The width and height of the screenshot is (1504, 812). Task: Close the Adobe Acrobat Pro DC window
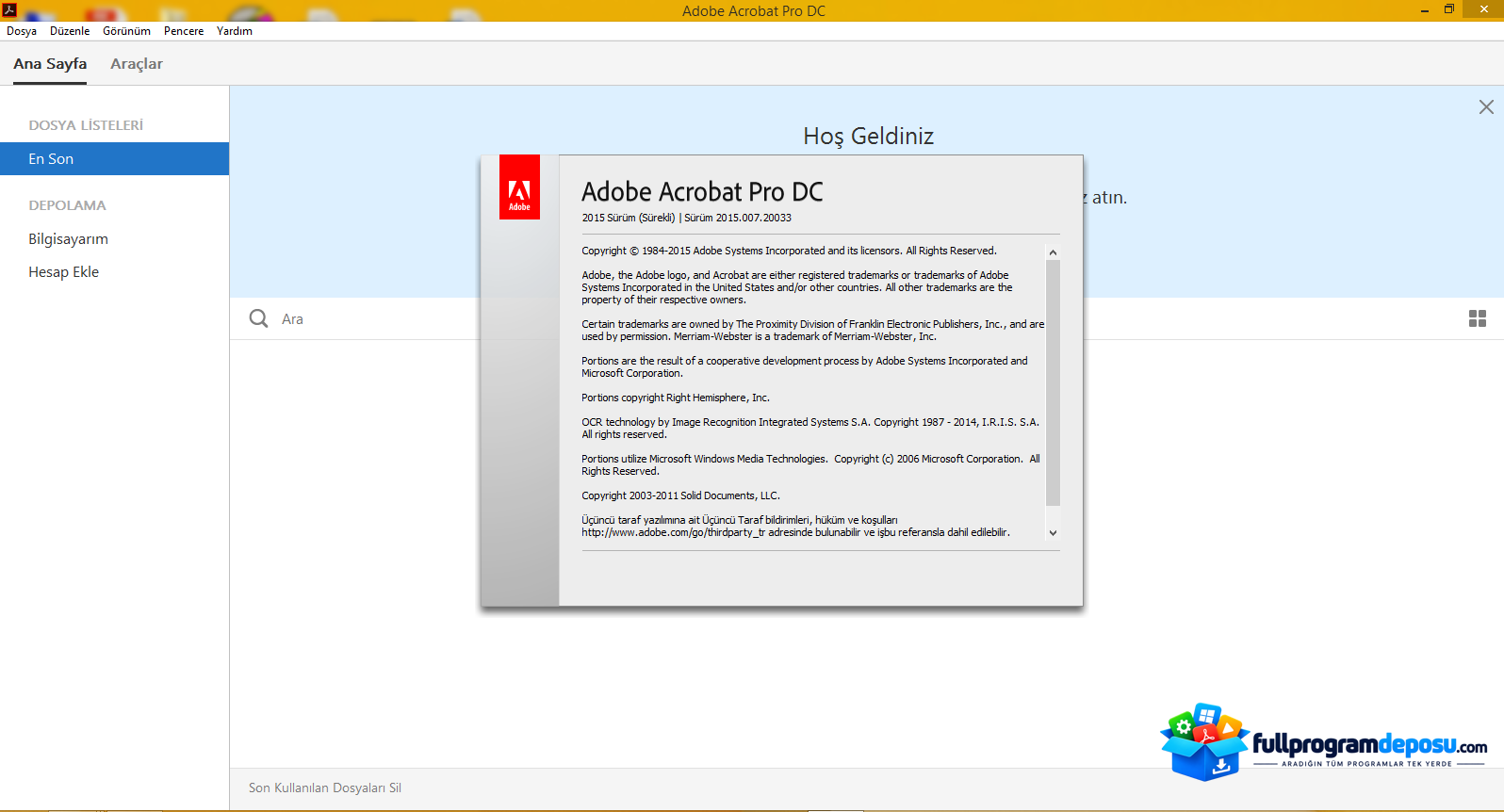pos(1484,10)
